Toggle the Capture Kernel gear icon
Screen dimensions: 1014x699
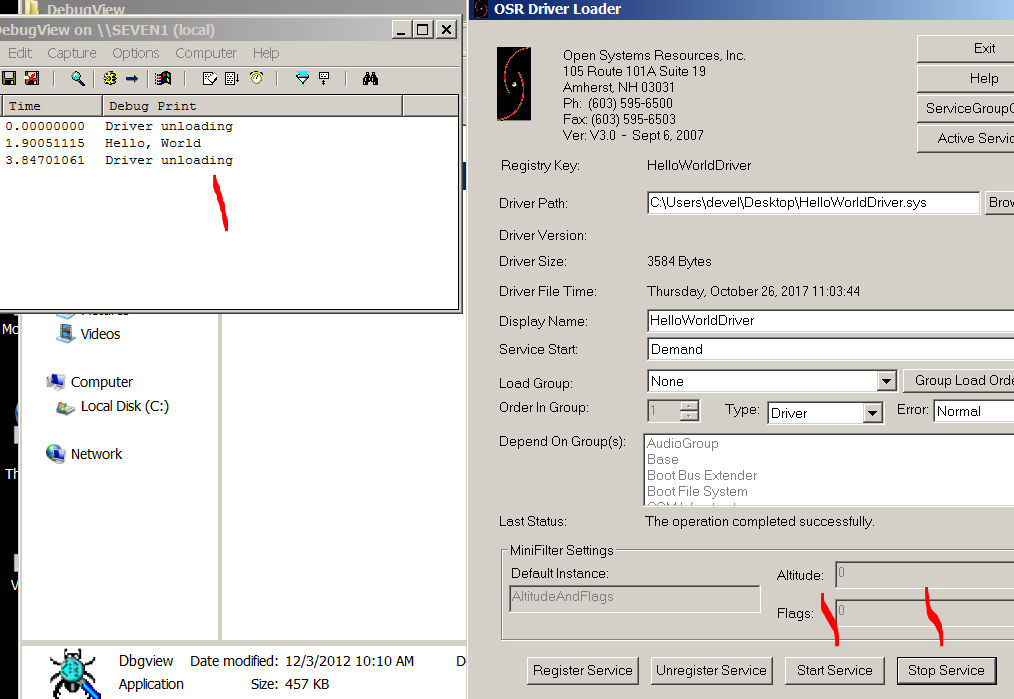tap(110, 78)
